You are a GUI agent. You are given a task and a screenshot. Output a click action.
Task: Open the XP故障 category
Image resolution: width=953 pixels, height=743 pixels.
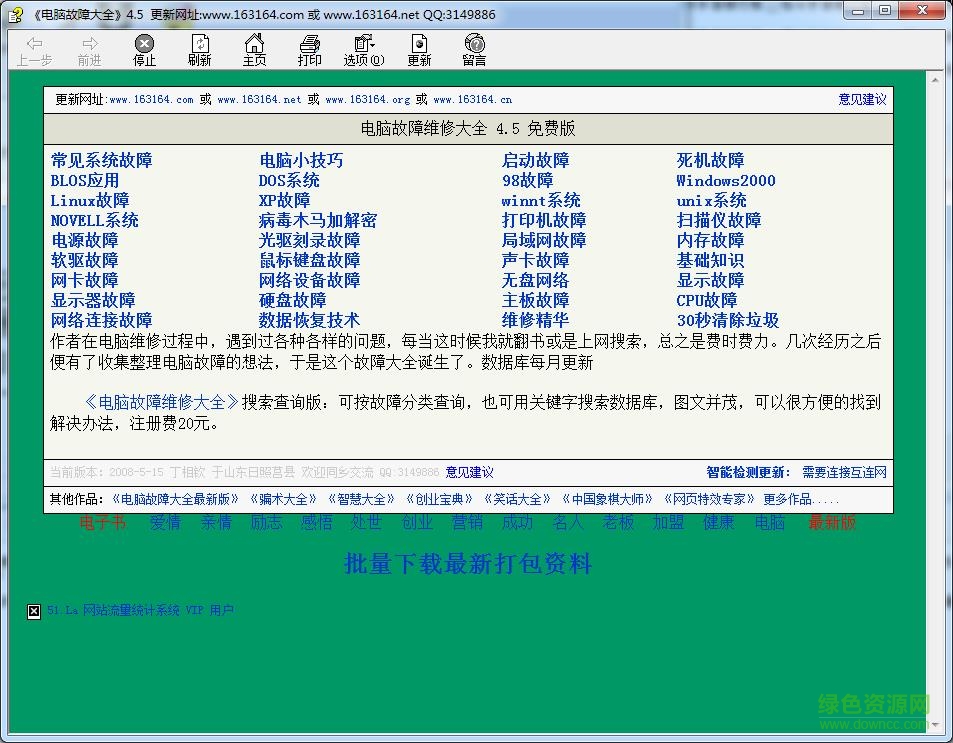pos(284,200)
